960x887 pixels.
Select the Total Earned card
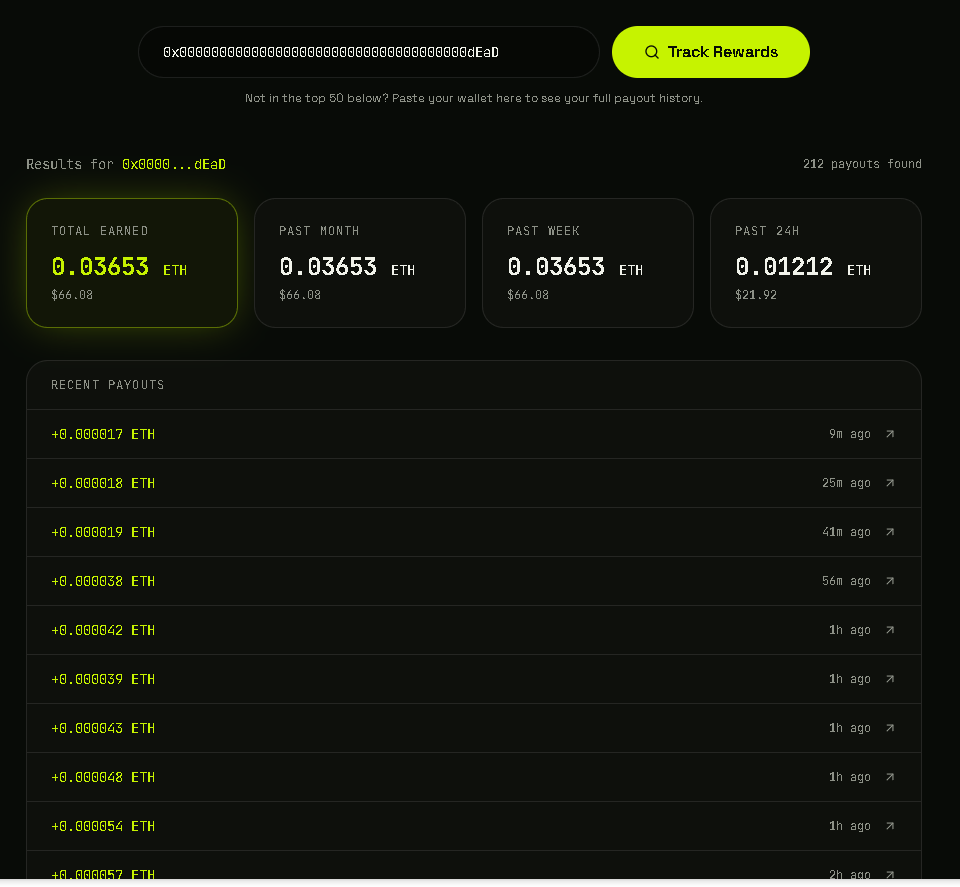[132, 263]
